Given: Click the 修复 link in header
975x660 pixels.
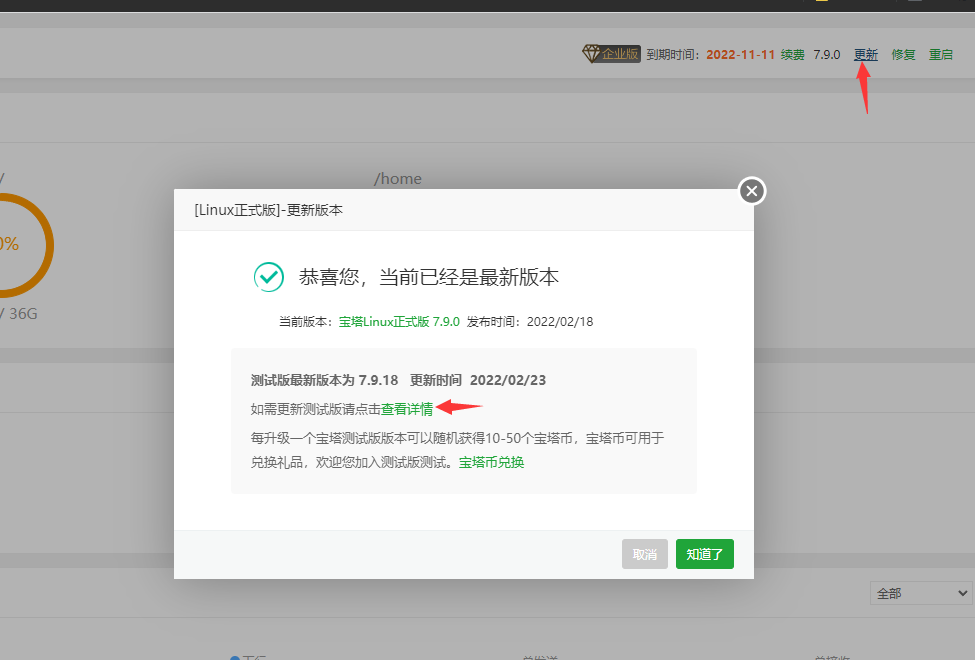Looking at the screenshot, I should tap(903, 55).
